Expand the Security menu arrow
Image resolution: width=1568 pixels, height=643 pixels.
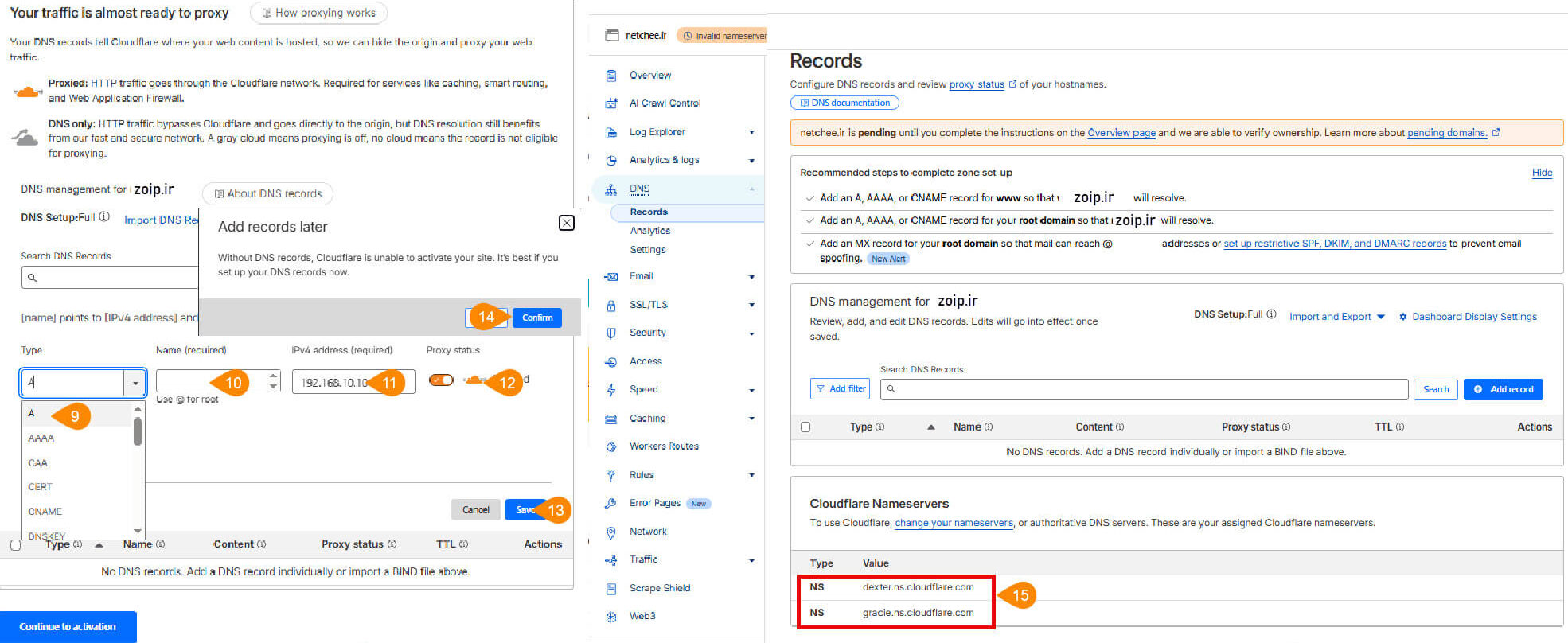click(751, 333)
